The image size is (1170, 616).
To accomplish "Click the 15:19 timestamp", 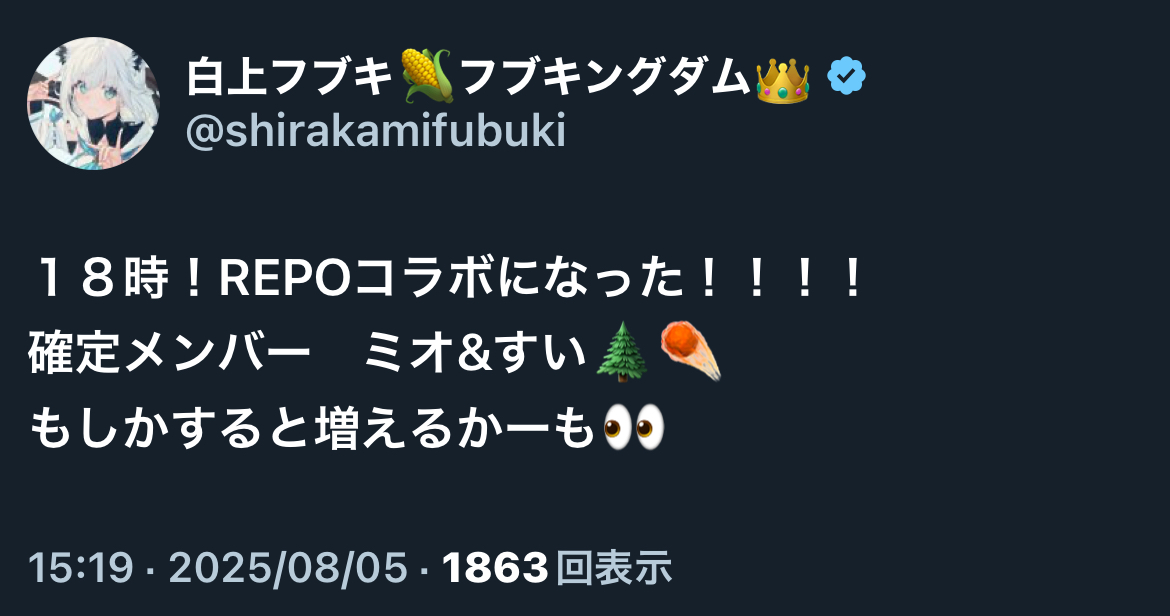I will pos(81,568).
